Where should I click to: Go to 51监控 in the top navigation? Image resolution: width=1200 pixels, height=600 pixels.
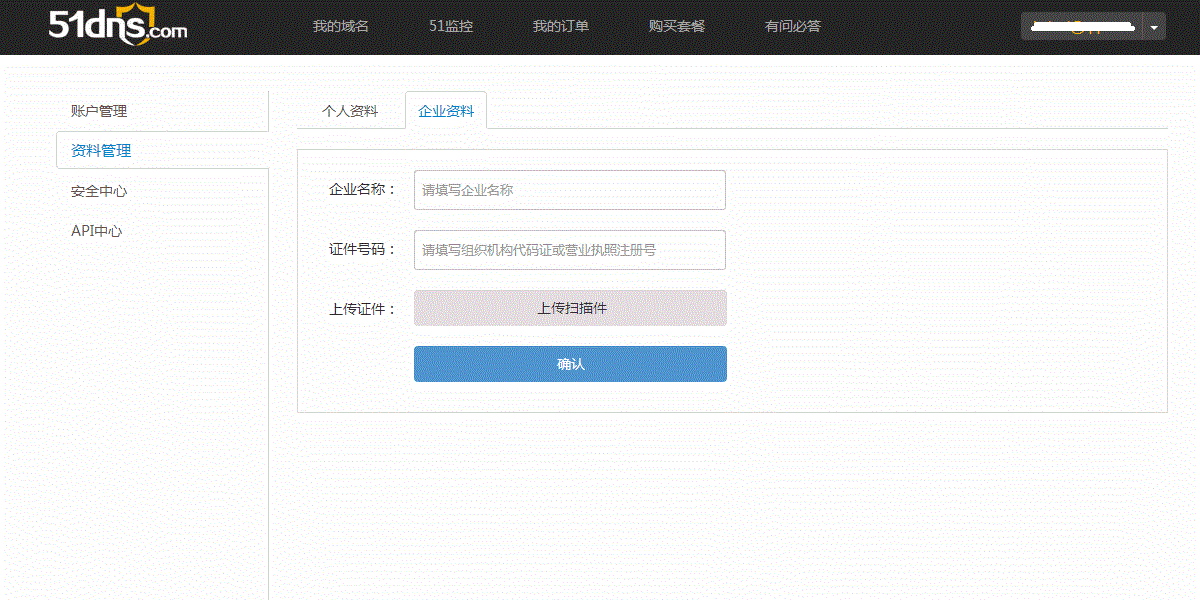click(x=451, y=26)
